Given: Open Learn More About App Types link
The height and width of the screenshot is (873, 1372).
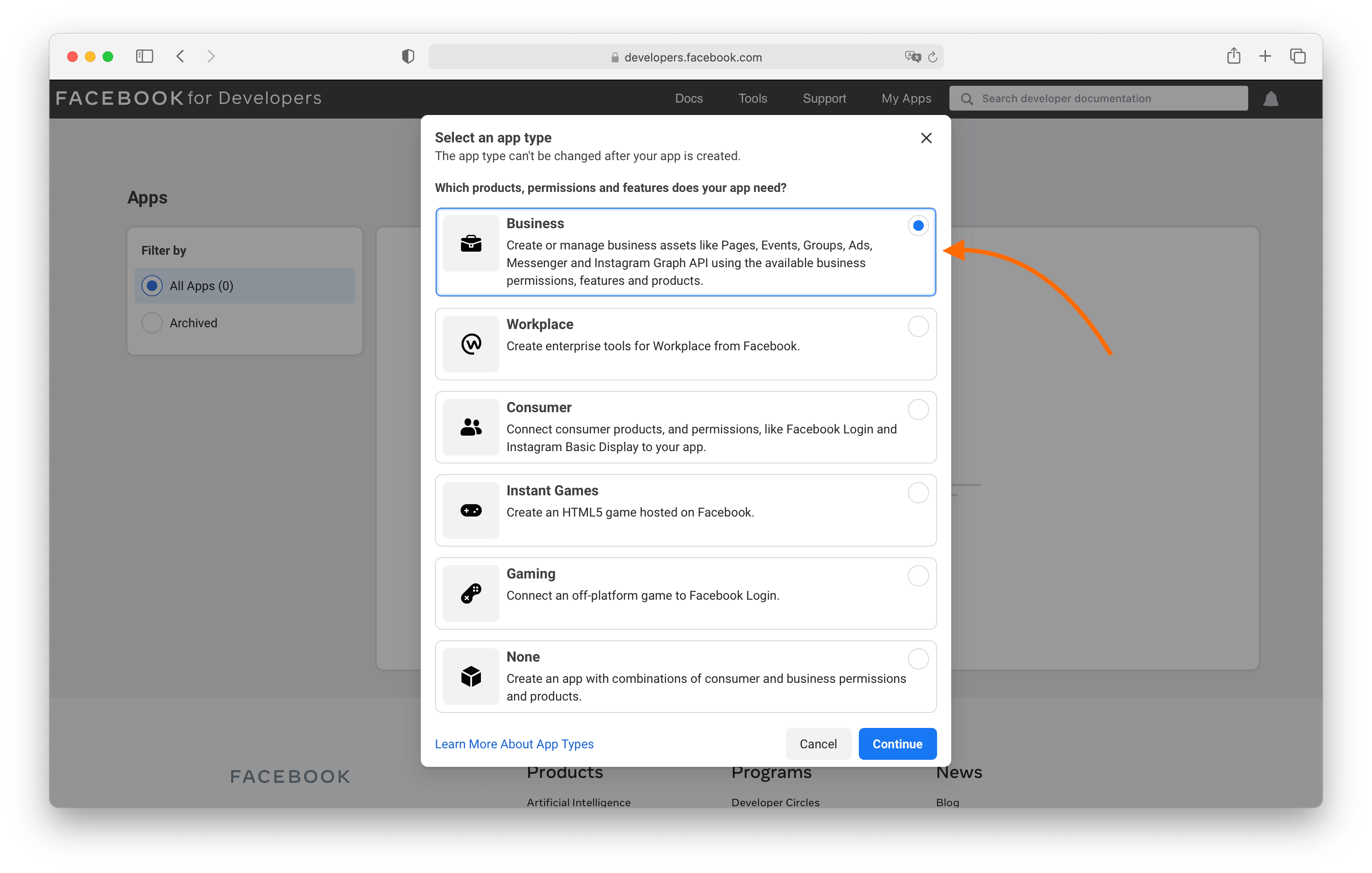Looking at the screenshot, I should (514, 743).
